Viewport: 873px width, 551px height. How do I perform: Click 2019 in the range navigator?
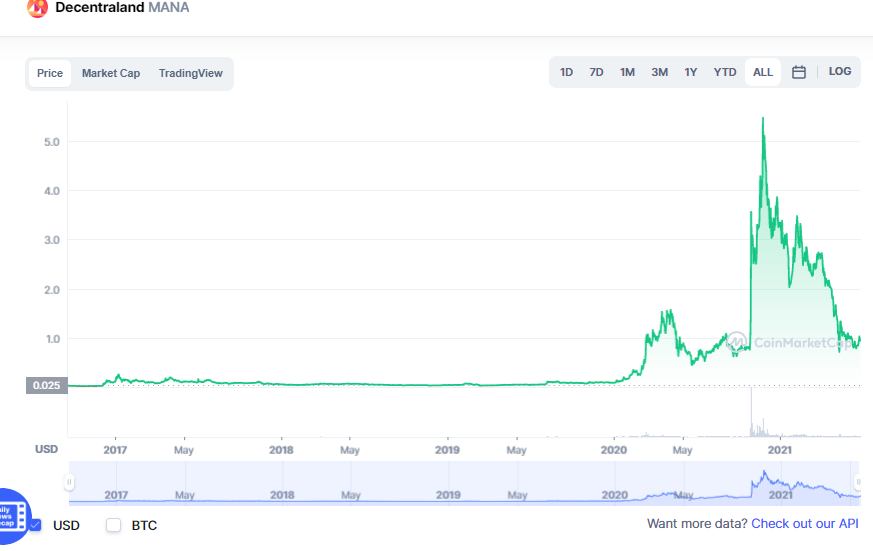[448, 495]
